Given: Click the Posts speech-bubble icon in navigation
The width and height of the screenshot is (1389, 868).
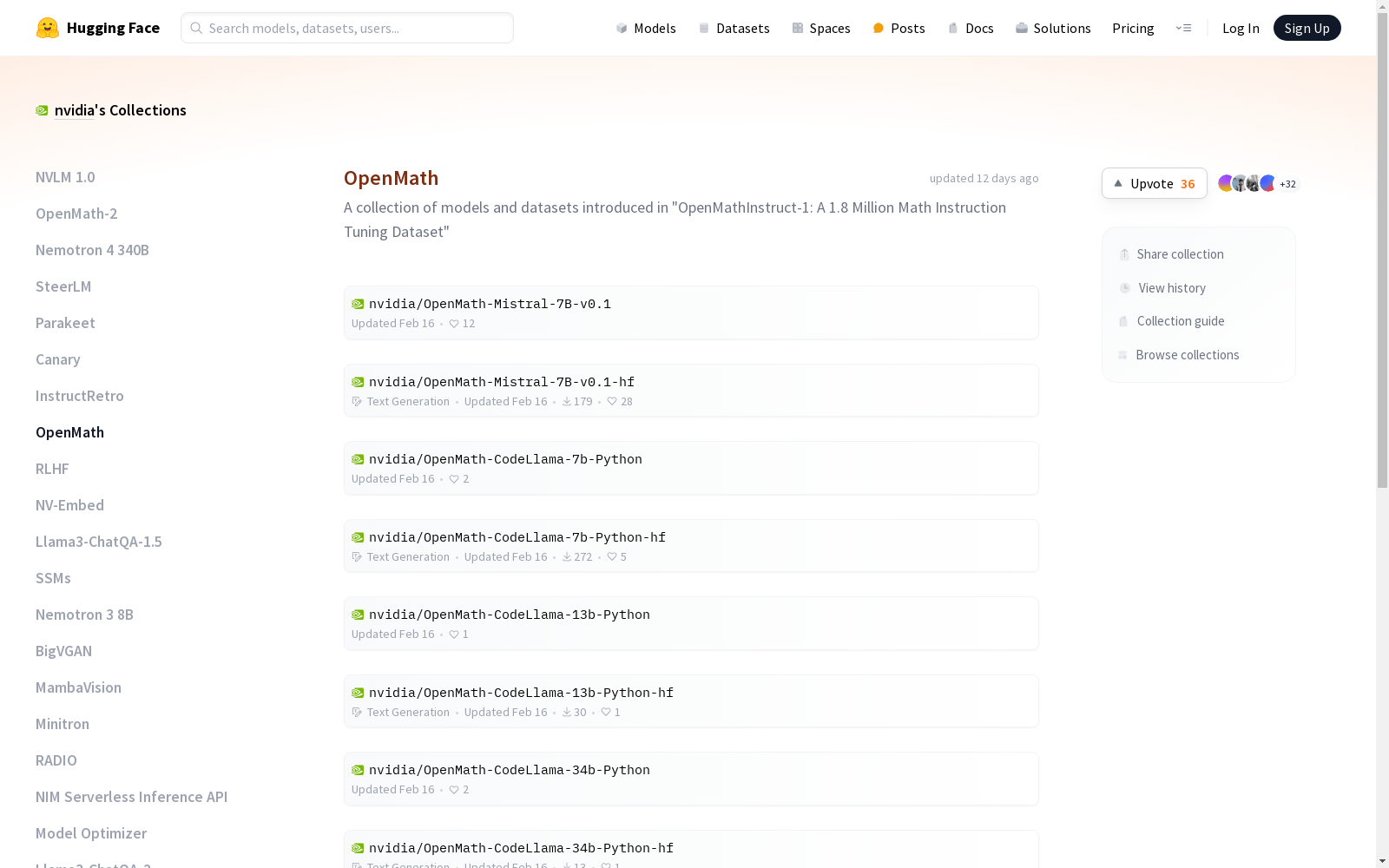Looking at the screenshot, I should click(878, 28).
